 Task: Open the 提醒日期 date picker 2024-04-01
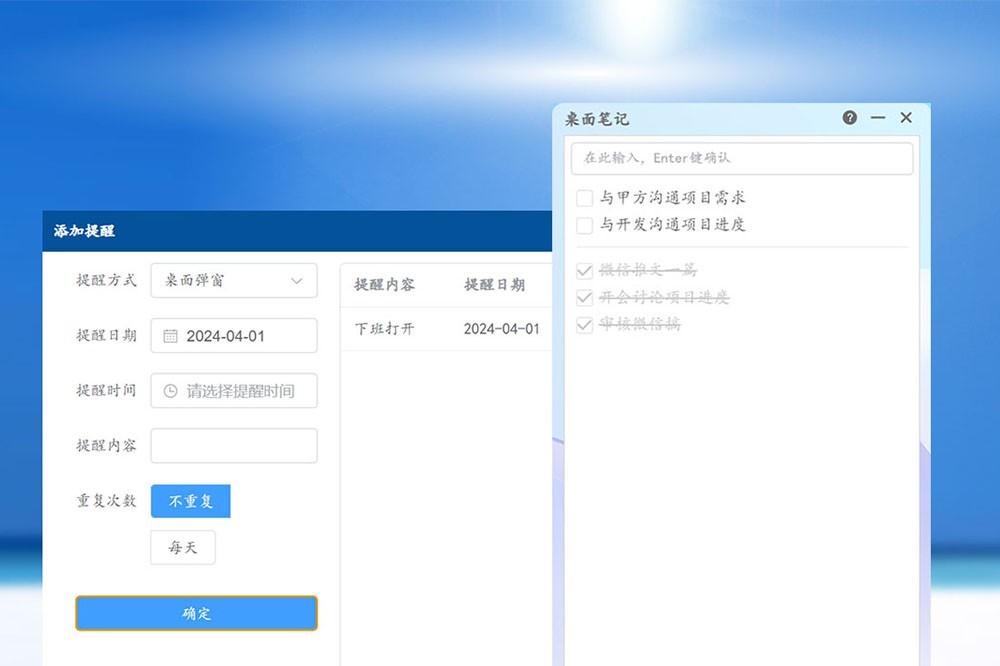point(234,336)
